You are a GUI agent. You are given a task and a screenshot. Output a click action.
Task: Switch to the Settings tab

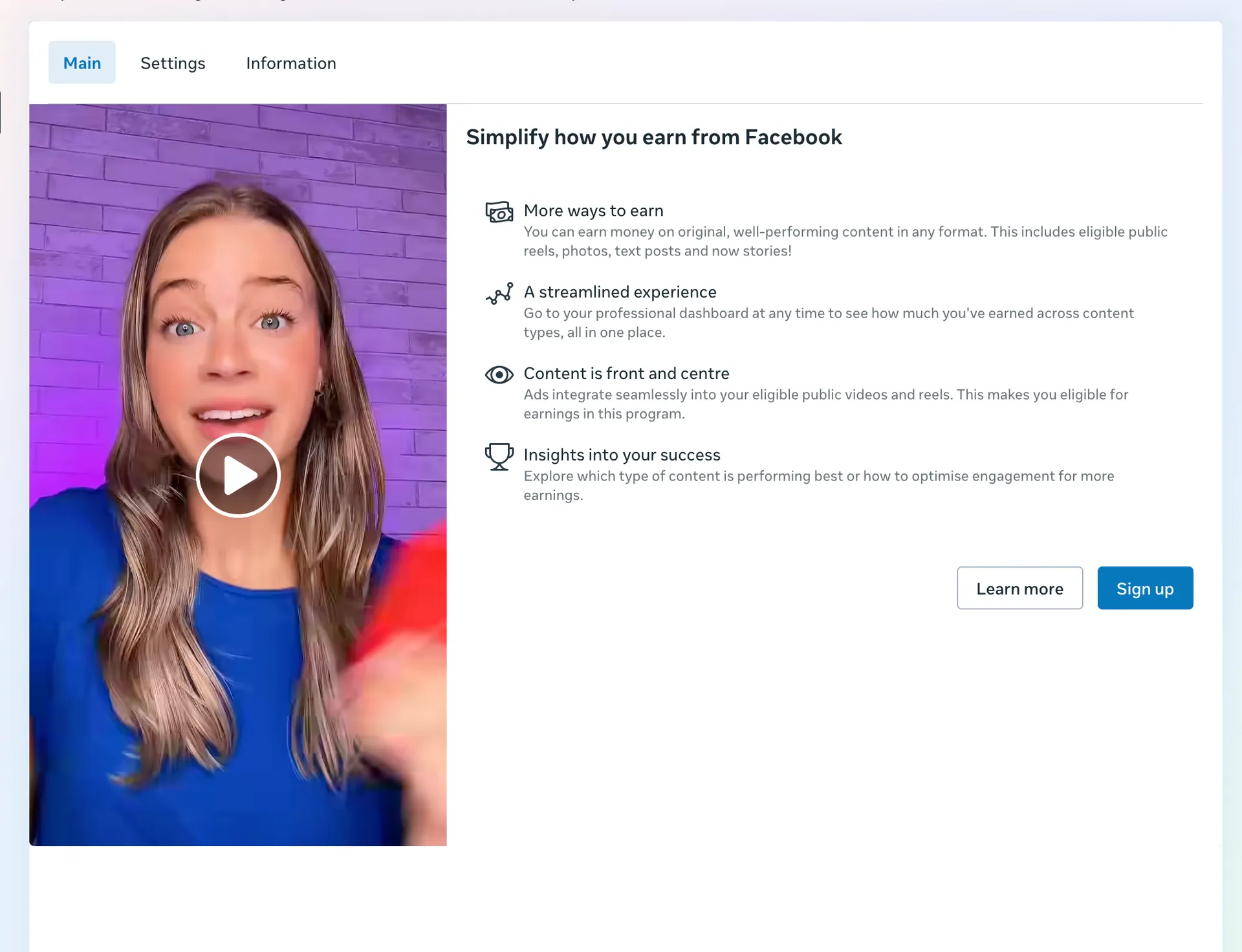pos(173,63)
